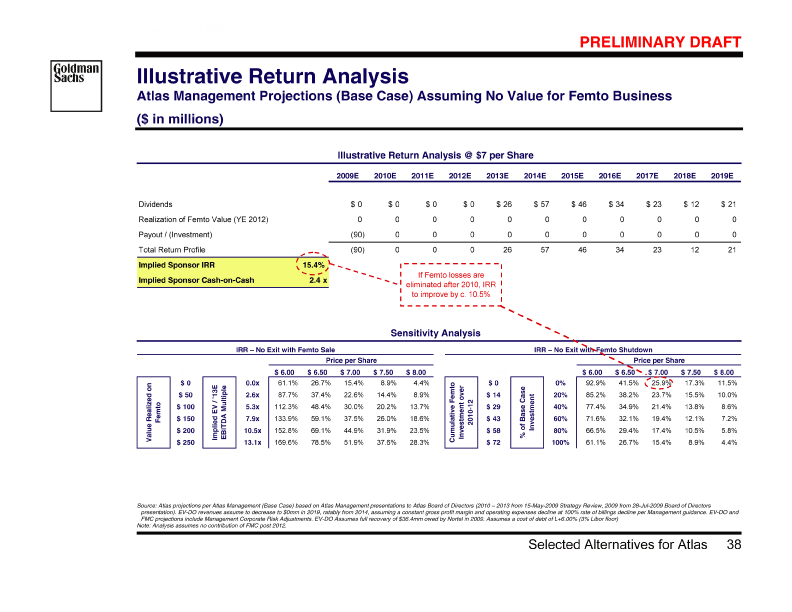Click the vertical Value Realized on Femto label
This screenshot has height=612, width=792.
[152, 411]
